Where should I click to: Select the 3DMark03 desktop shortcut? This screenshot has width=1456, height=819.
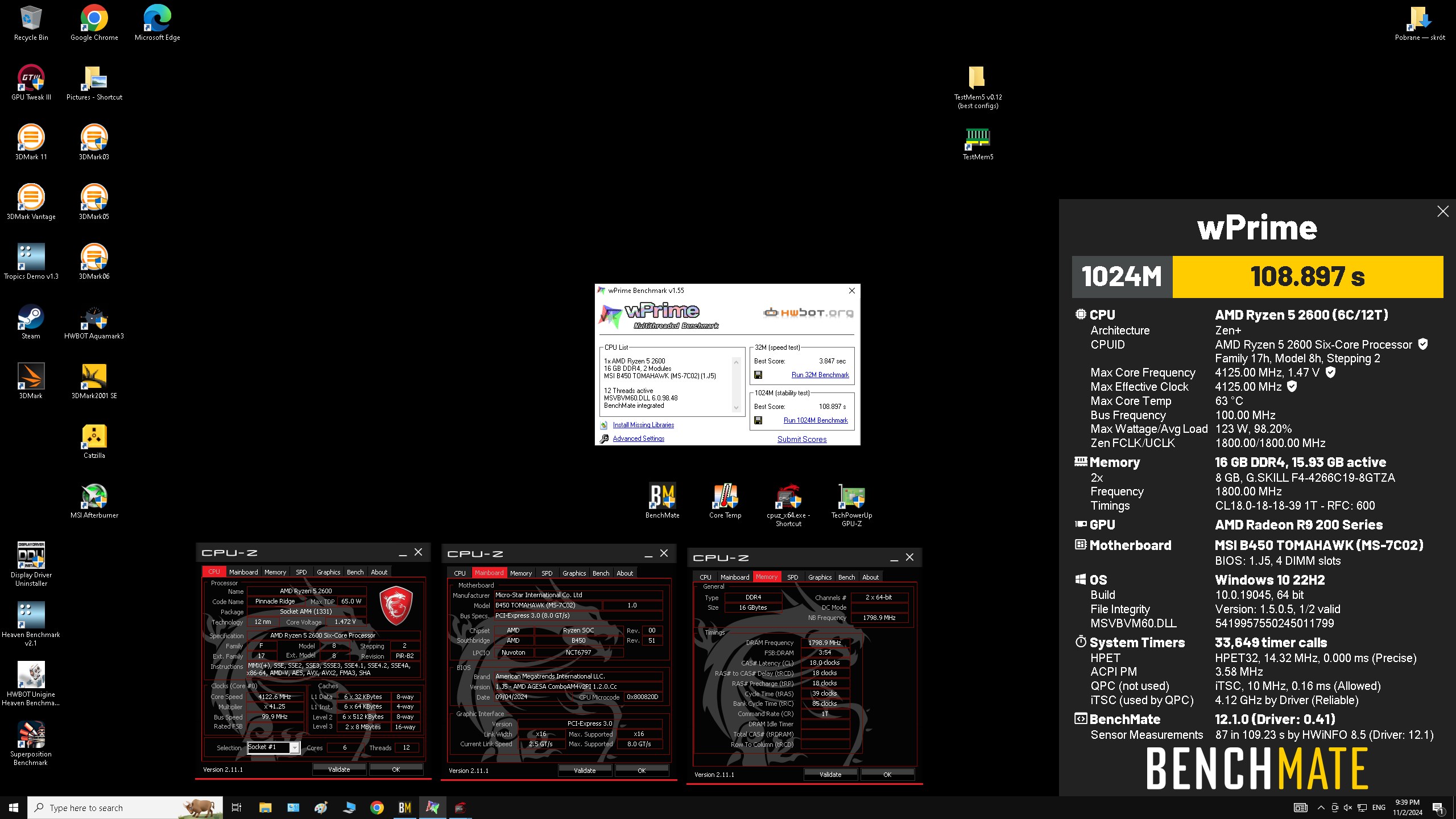pos(94,142)
